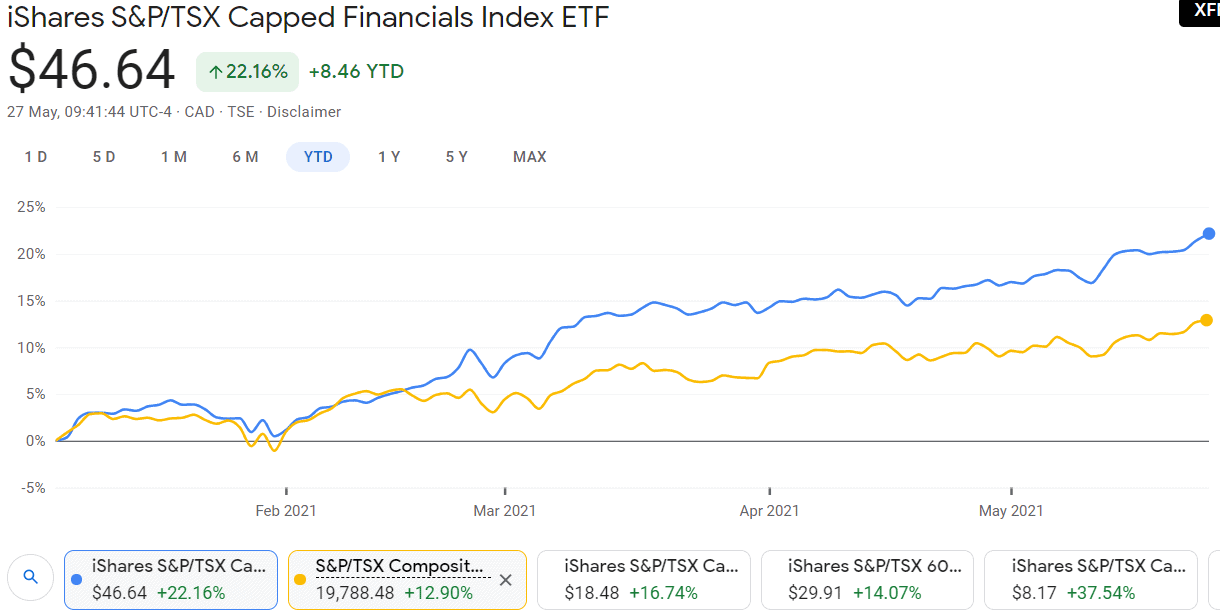Select the 5Y range tab
Viewport: 1220px width, 616px height.
(456, 157)
